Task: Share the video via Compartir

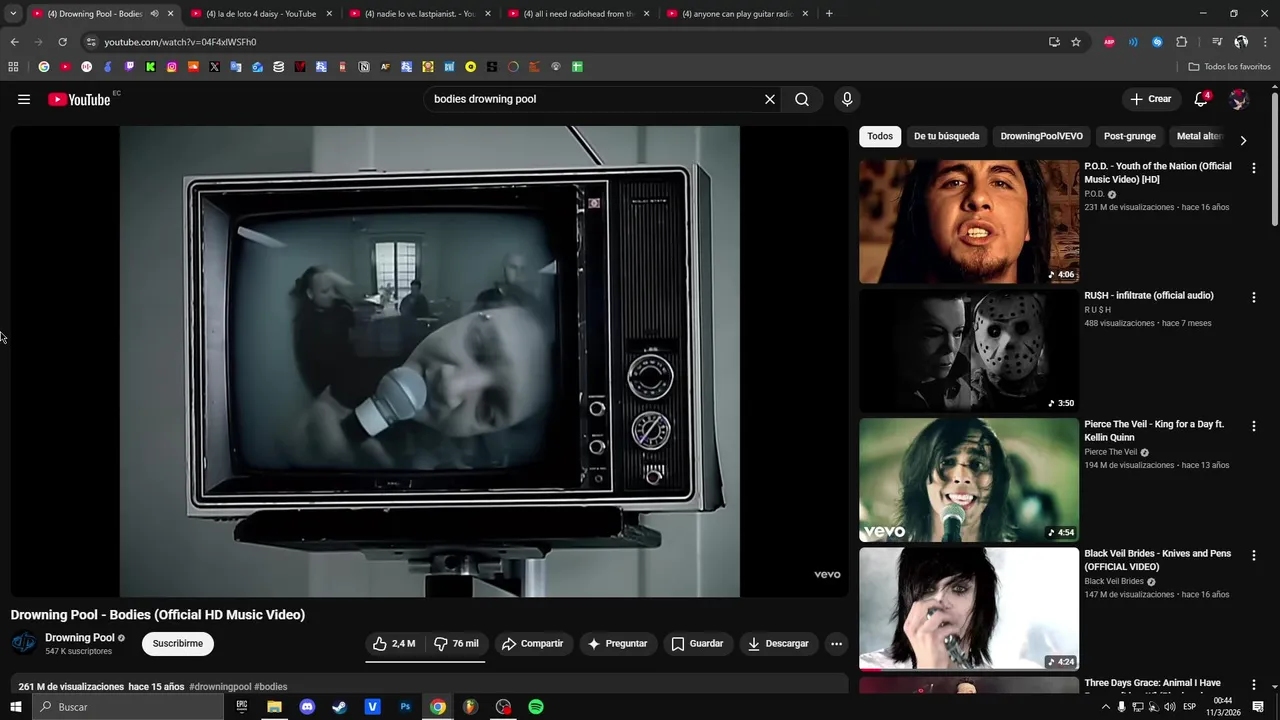Action: click(533, 644)
